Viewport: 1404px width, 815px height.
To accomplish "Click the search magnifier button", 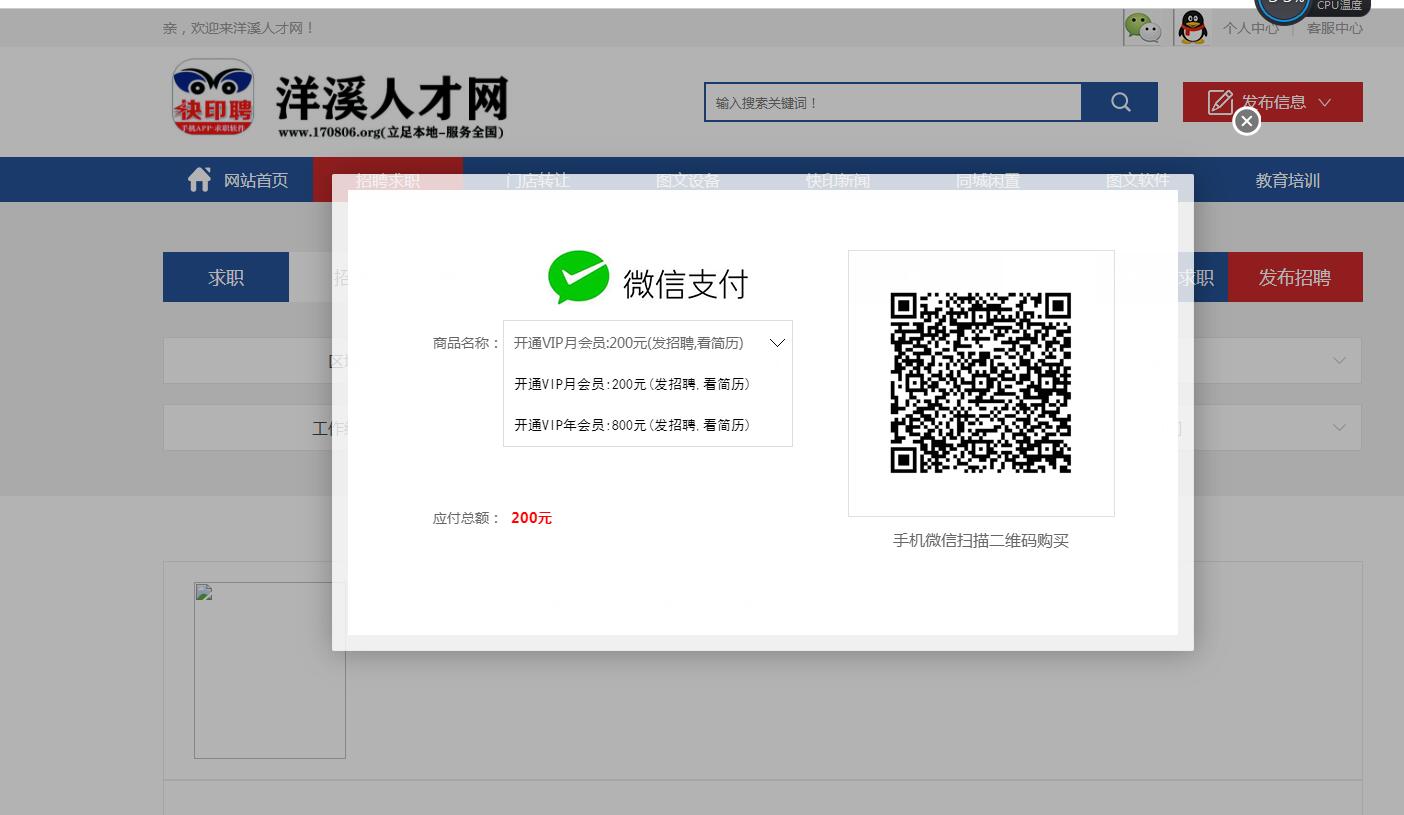I will tap(1120, 102).
